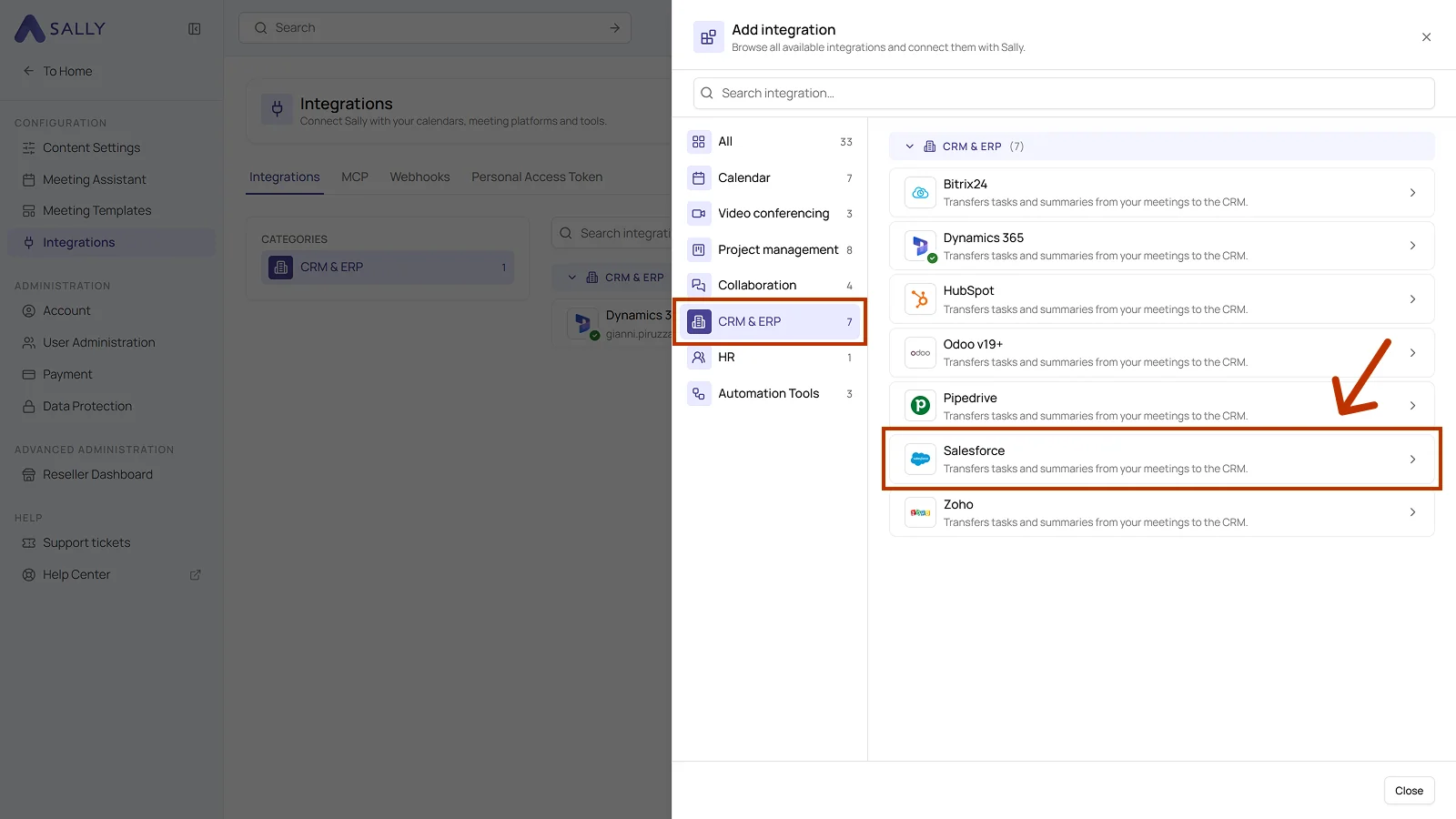The height and width of the screenshot is (819, 1456).
Task: Click the Calendar category icon
Action: (699, 177)
